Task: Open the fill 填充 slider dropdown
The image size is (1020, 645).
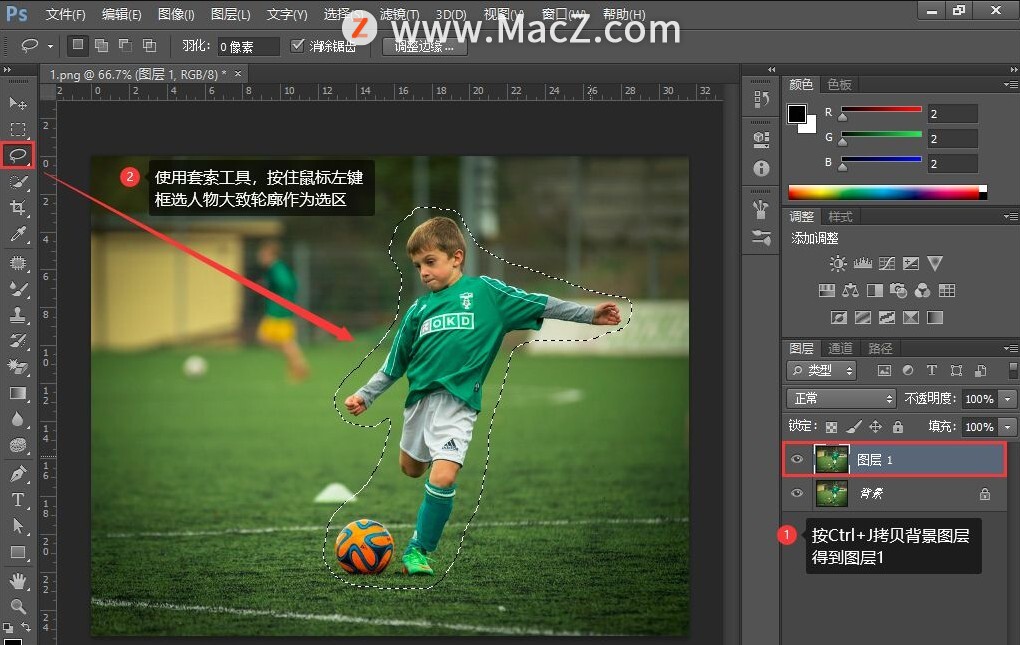Action: [x=1008, y=427]
